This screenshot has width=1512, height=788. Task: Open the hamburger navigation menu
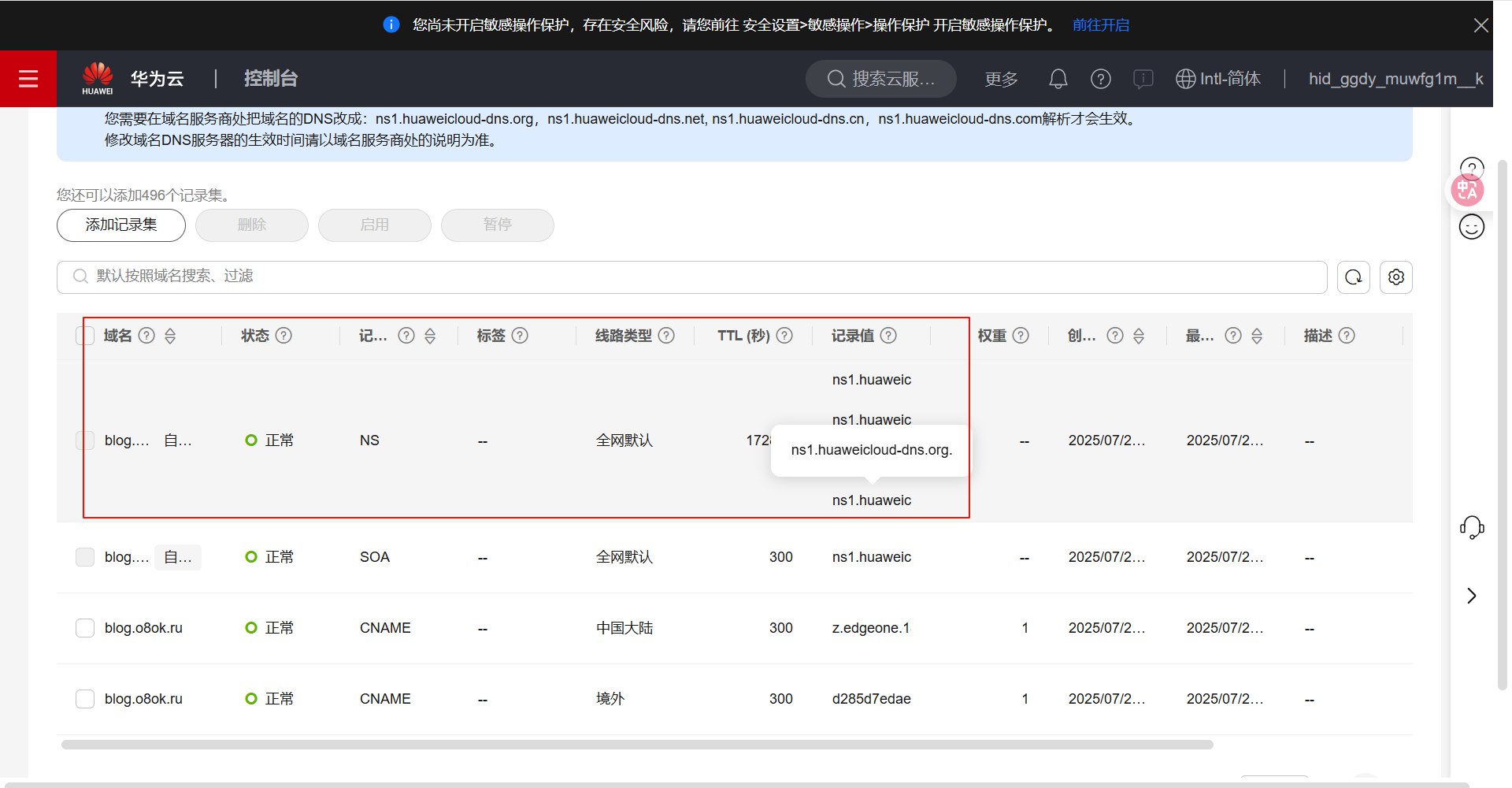click(28, 79)
